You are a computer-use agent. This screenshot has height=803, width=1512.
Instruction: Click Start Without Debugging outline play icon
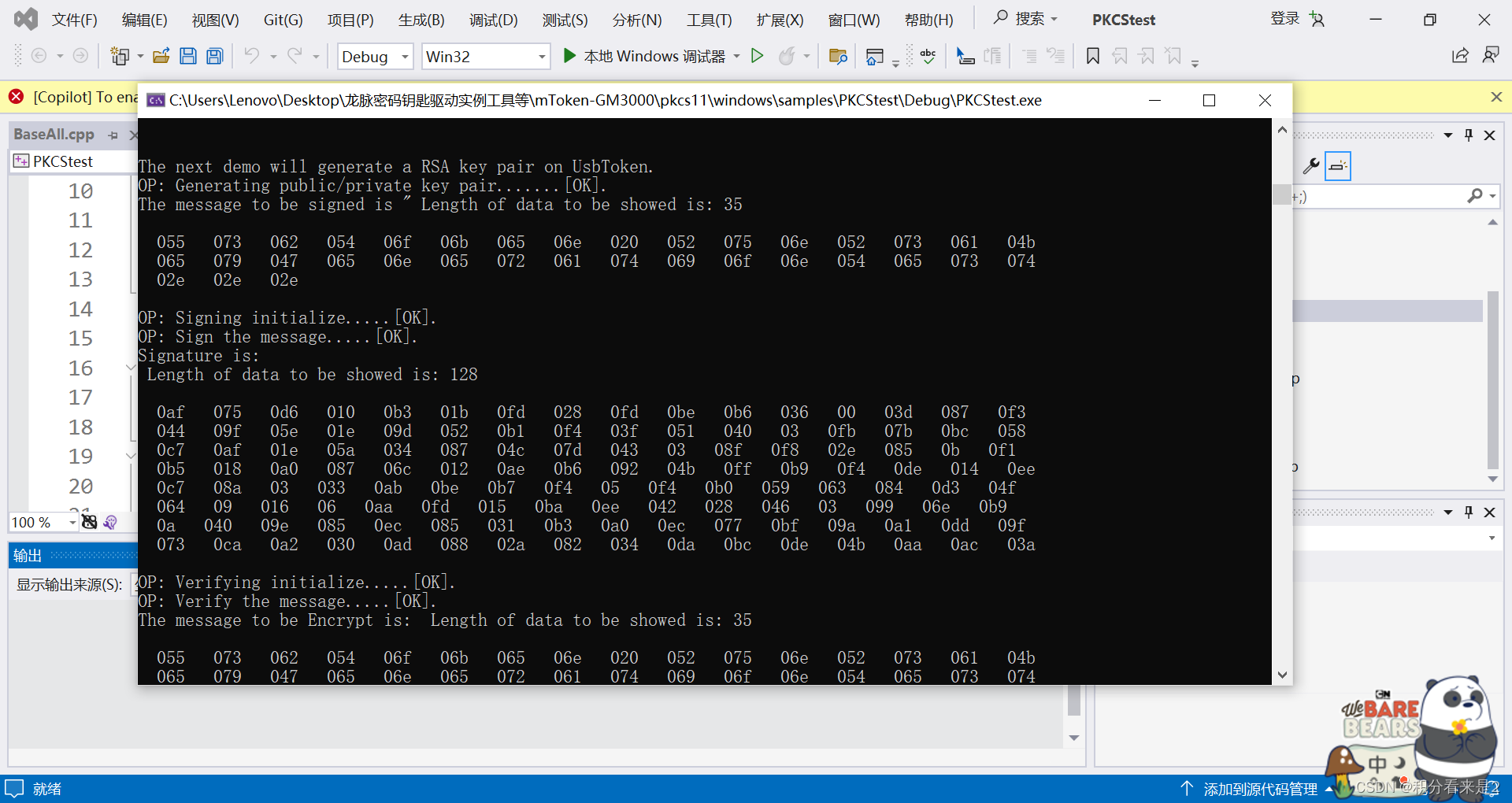[757, 56]
